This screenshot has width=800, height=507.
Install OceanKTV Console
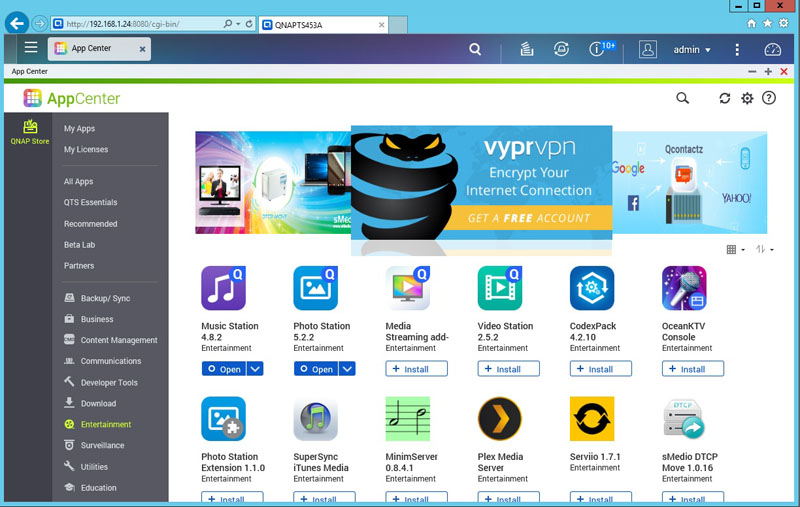(693, 368)
